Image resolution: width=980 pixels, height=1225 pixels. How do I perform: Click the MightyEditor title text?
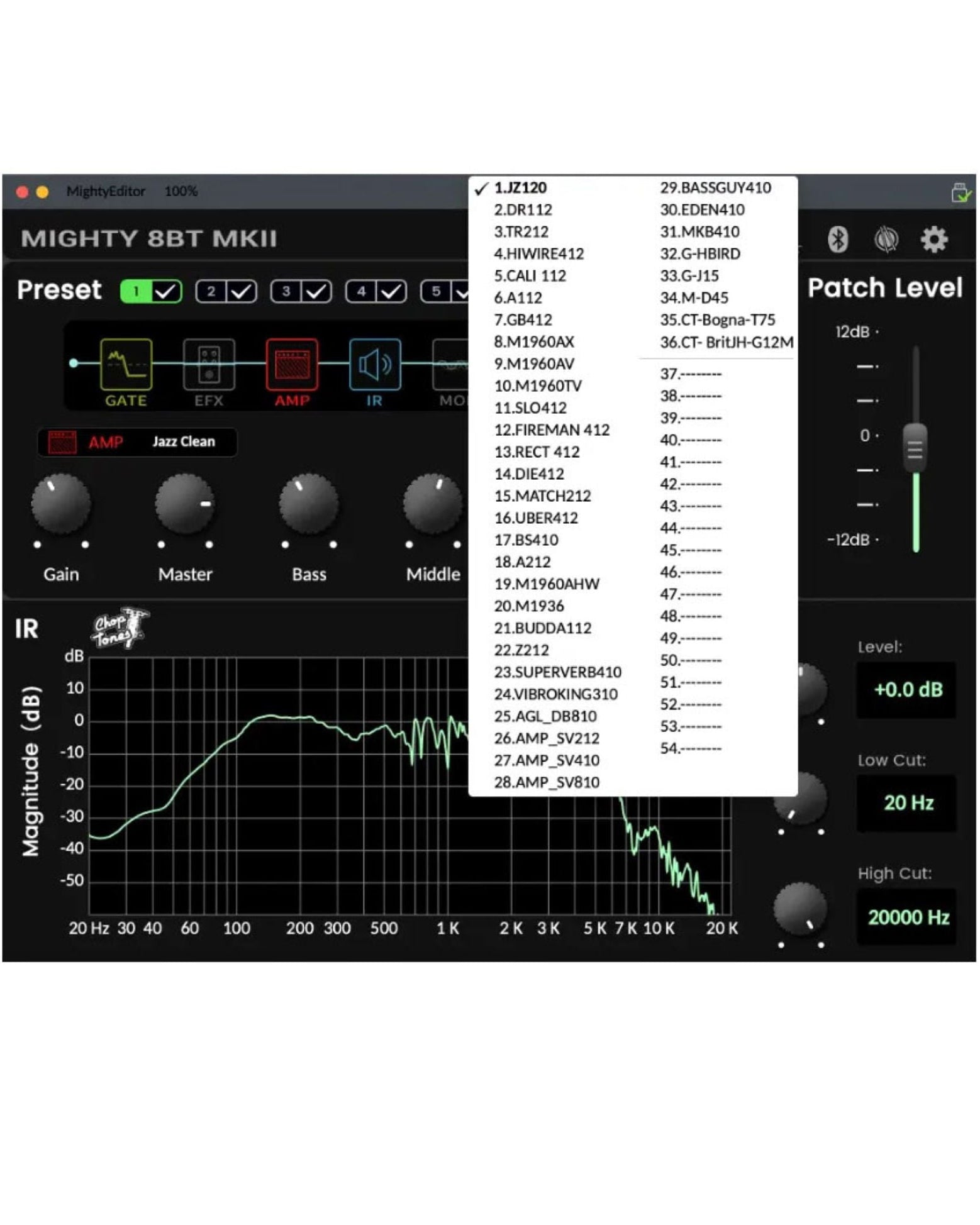[106, 191]
